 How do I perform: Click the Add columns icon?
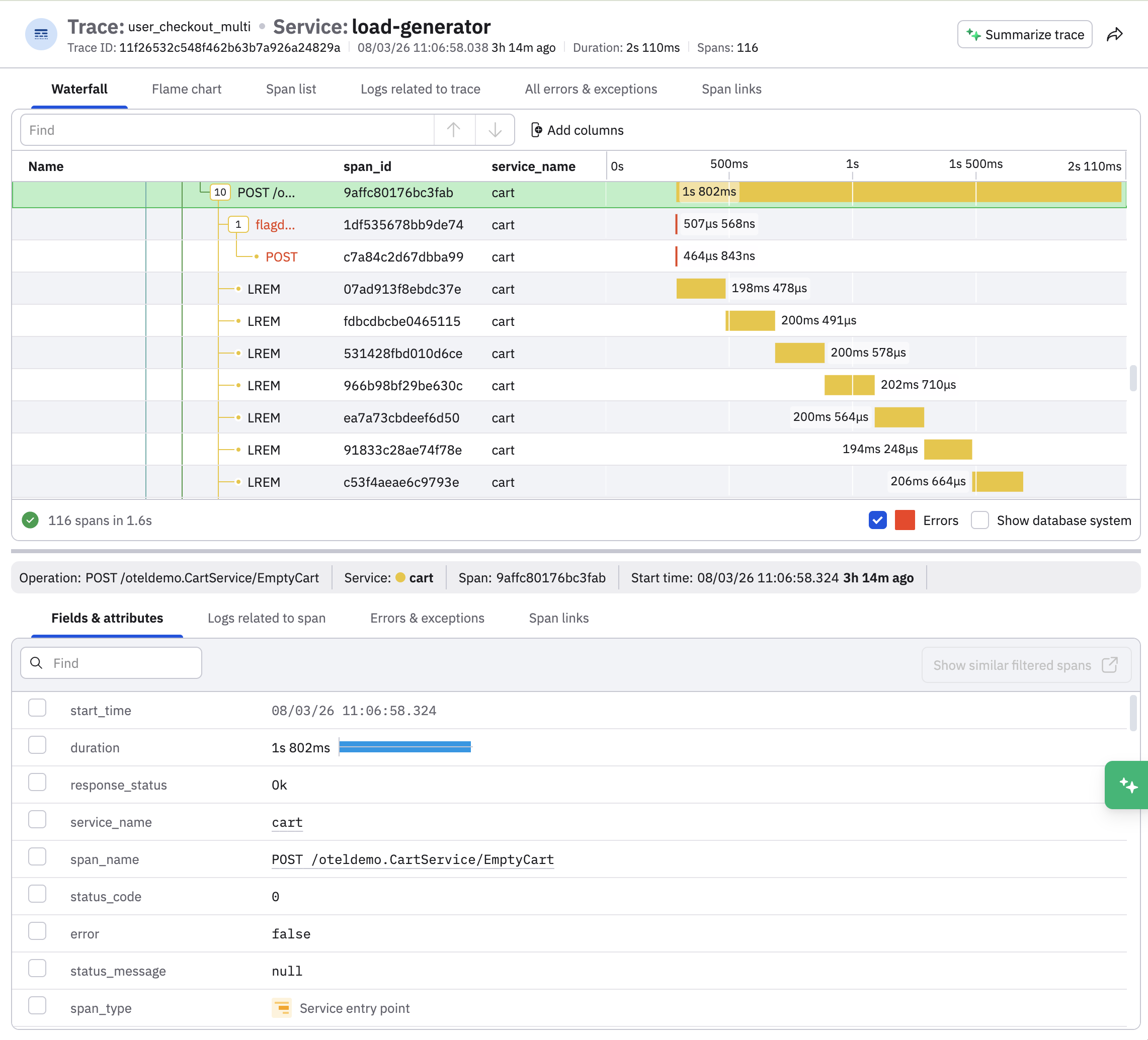coord(536,130)
